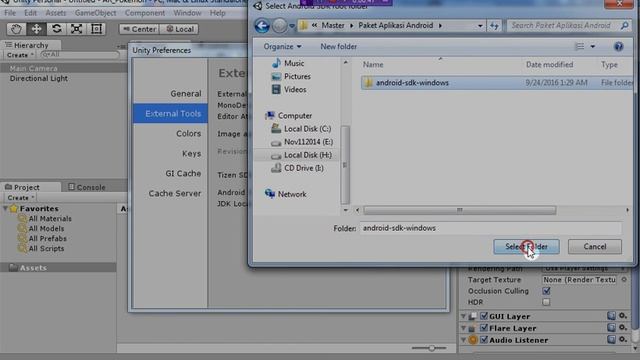This screenshot has height=360, width=640.
Task: Open Pictures in the navigation pane
Action: (x=297, y=76)
